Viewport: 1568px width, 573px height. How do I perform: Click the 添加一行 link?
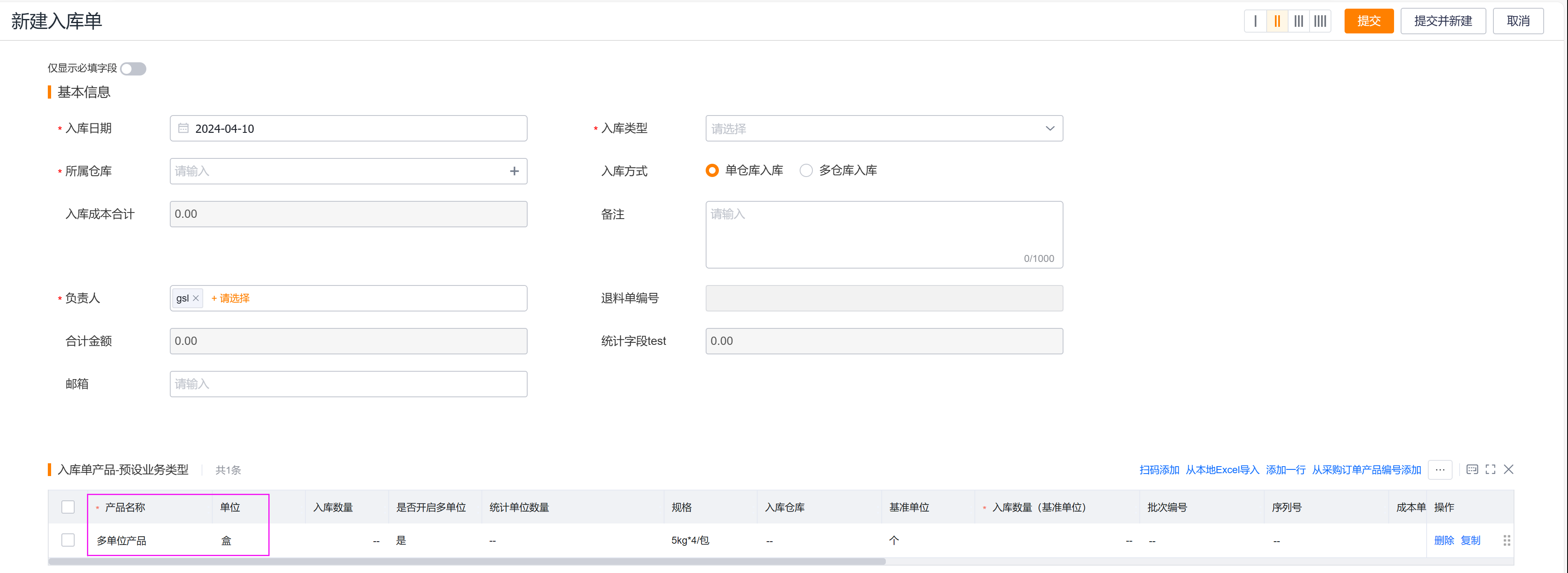coord(1286,469)
